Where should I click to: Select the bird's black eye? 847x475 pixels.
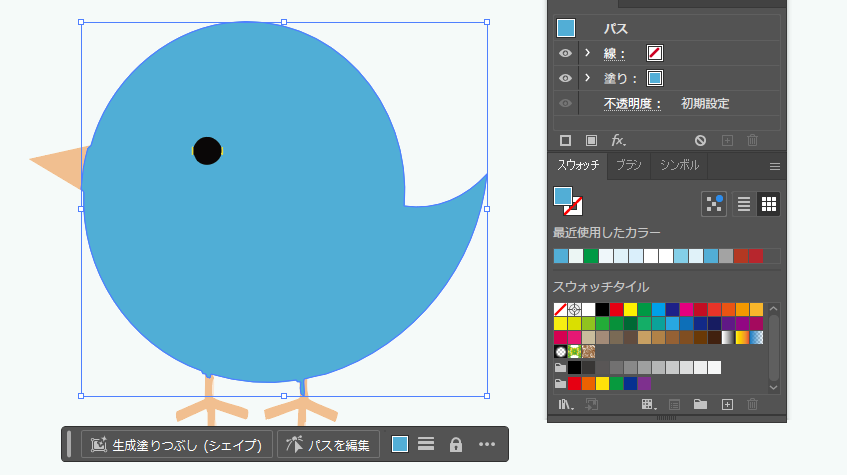[207, 151]
